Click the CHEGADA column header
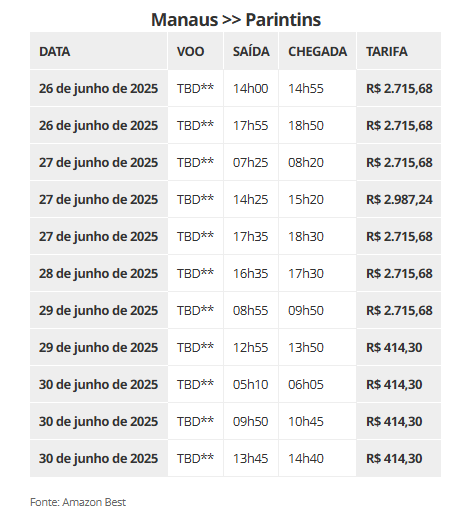The height and width of the screenshot is (513, 468). pyautogui.click(x=317, y=51)
